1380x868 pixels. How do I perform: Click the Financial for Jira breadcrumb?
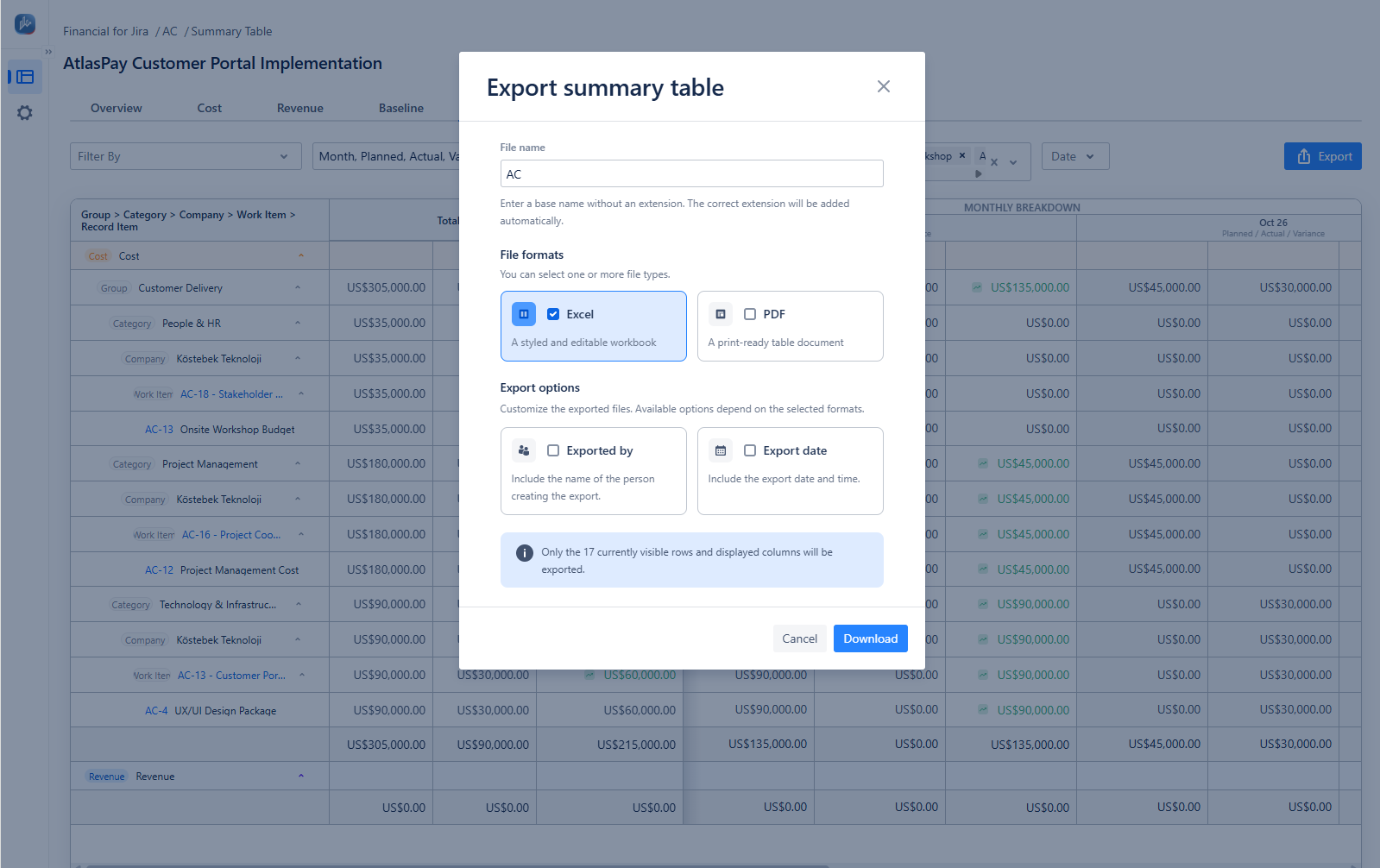pos(106,31)
